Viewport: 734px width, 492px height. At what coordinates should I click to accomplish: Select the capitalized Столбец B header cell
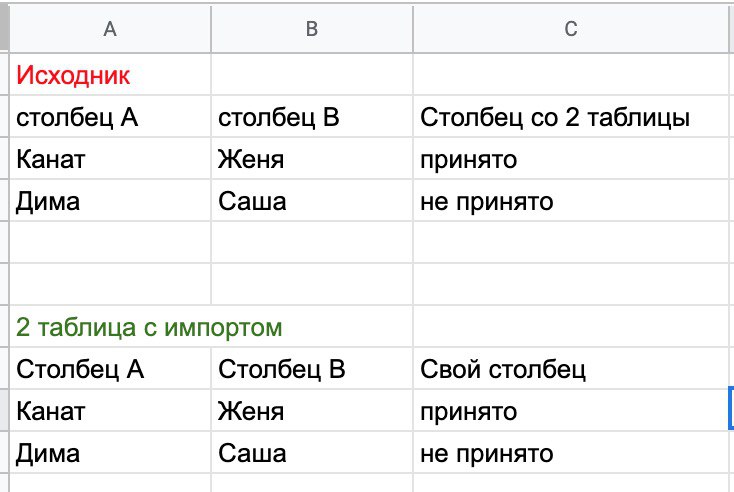point(282,370)
